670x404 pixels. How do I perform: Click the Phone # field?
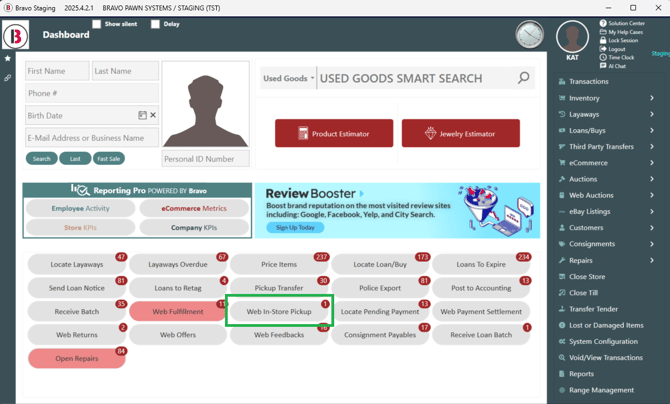pos(92,93)
